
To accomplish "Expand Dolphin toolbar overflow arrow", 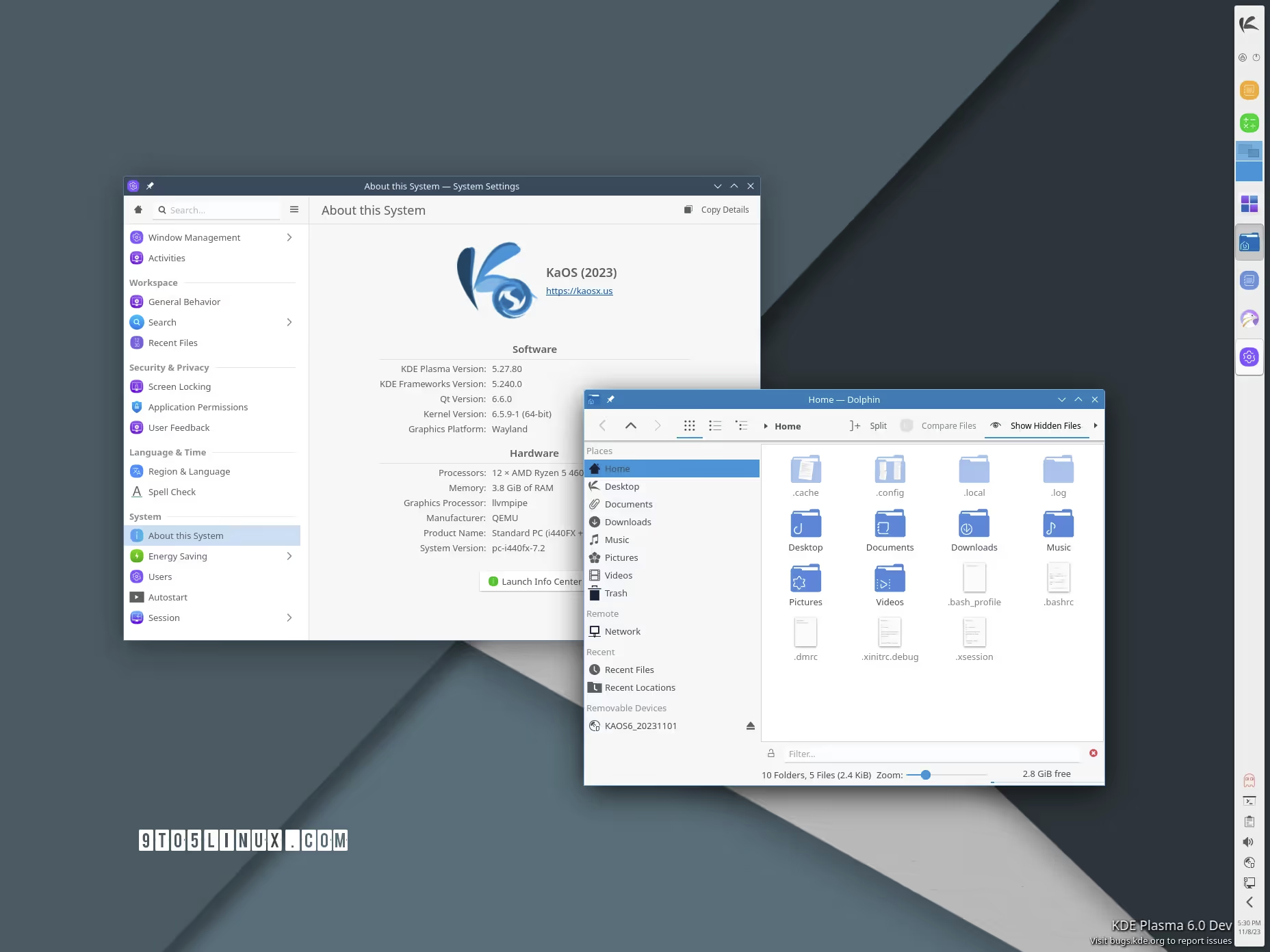I will tap(1096, 425).
